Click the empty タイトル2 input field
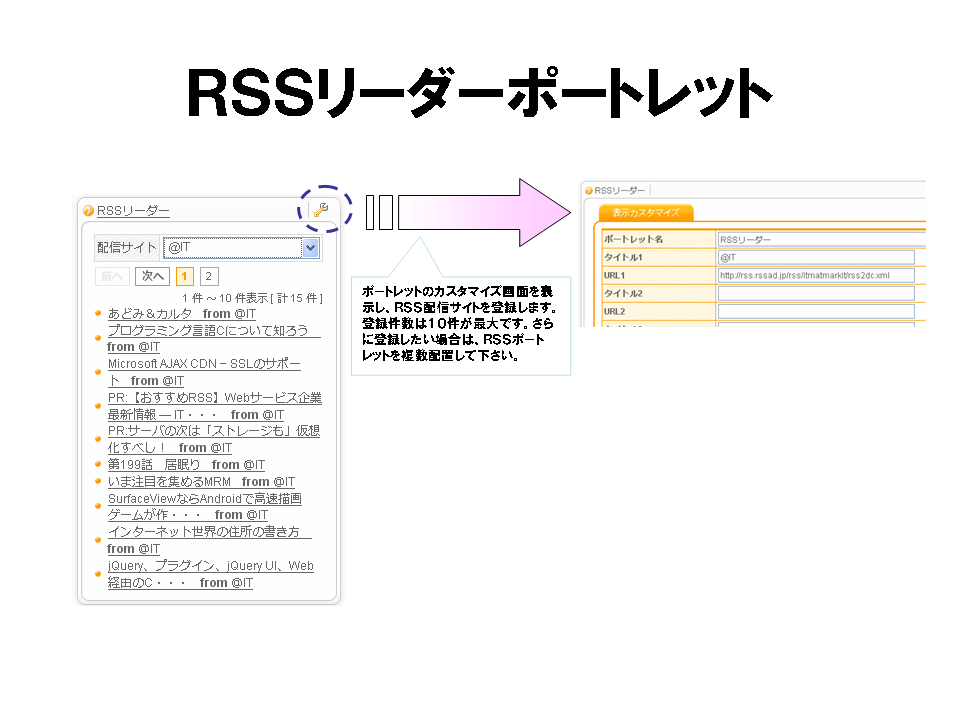Viewport: 960px width, 720px height. click(x=816, y=293)
